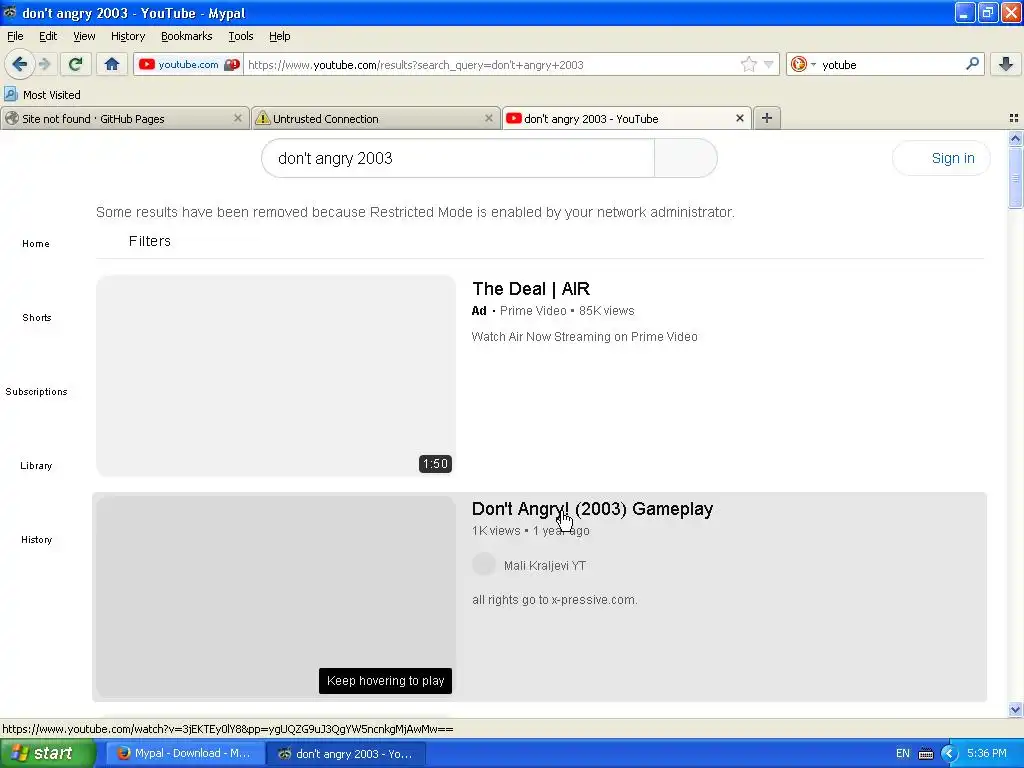Open the Edit menu
Viewport: 1024px width, 768px height.
[48, 36]
